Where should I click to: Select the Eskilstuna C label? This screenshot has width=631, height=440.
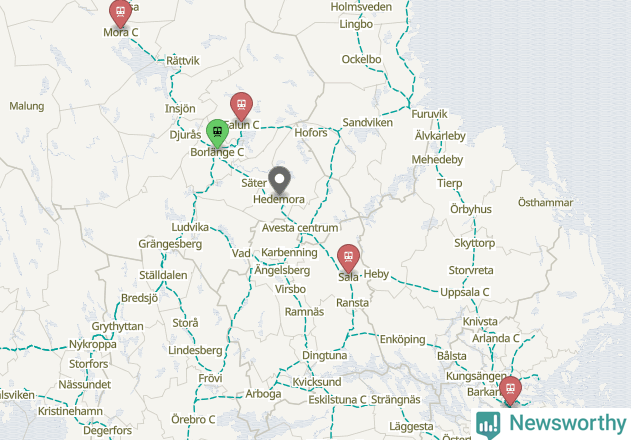337,400
